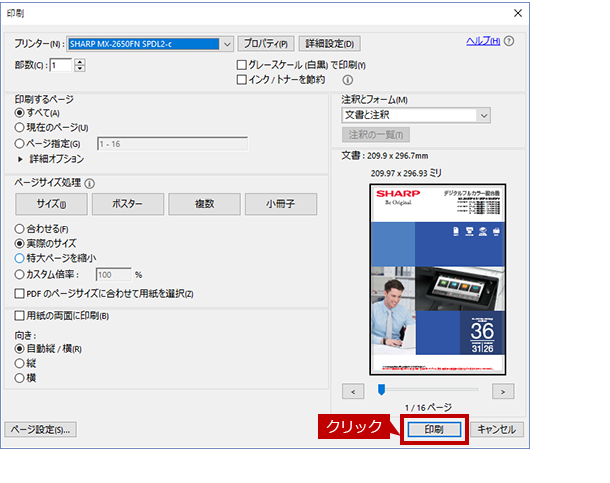The width and height of the screenshot is (610, 483).
Task: Click the キャンセル button
Action: (x=497, y=430)
